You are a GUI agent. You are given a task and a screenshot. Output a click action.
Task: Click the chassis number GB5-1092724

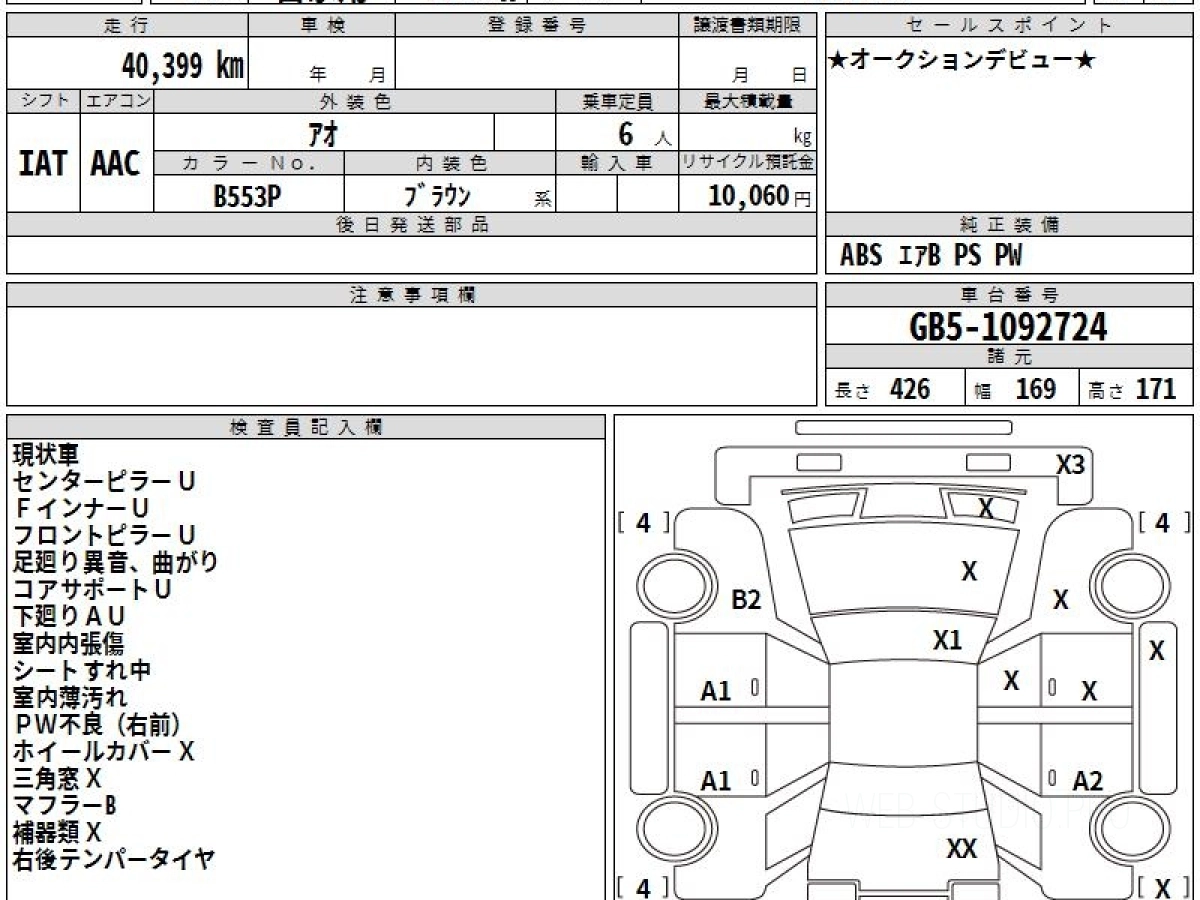(x=1009, y=327)
